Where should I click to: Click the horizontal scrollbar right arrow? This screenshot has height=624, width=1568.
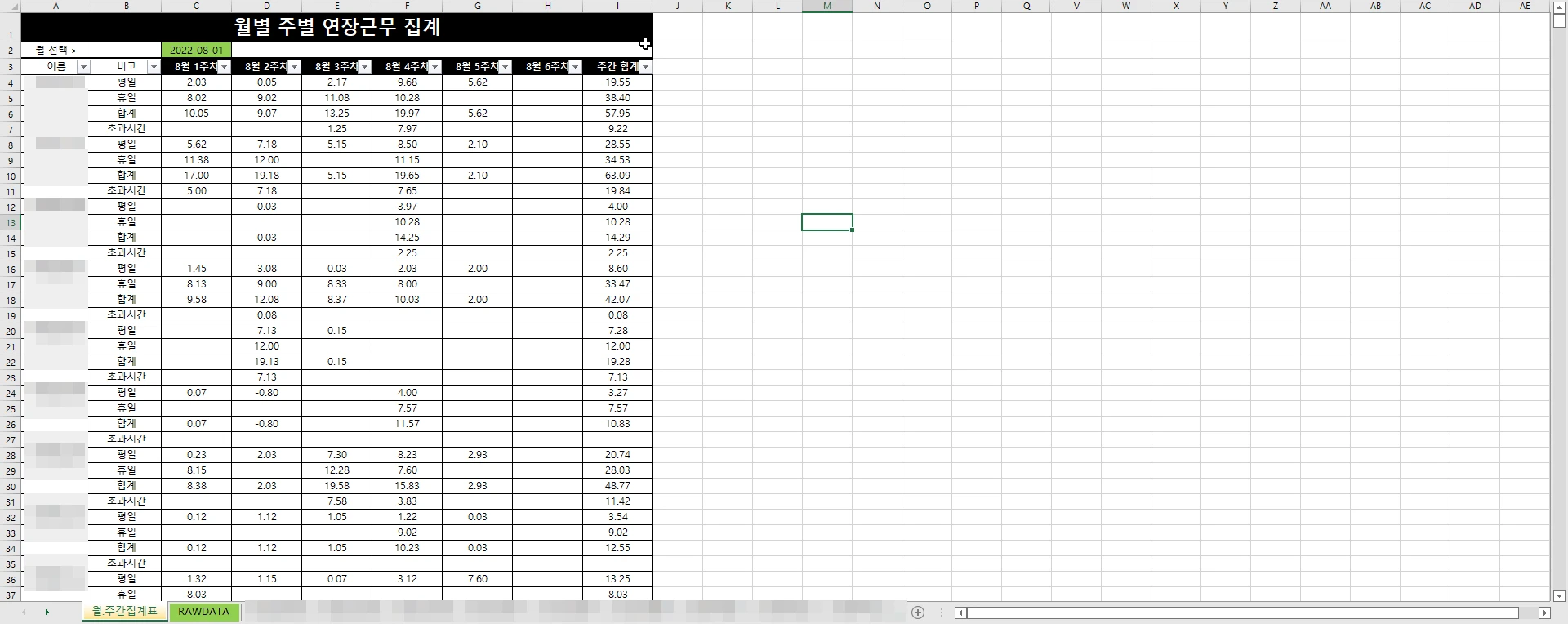coord(1544,613)
